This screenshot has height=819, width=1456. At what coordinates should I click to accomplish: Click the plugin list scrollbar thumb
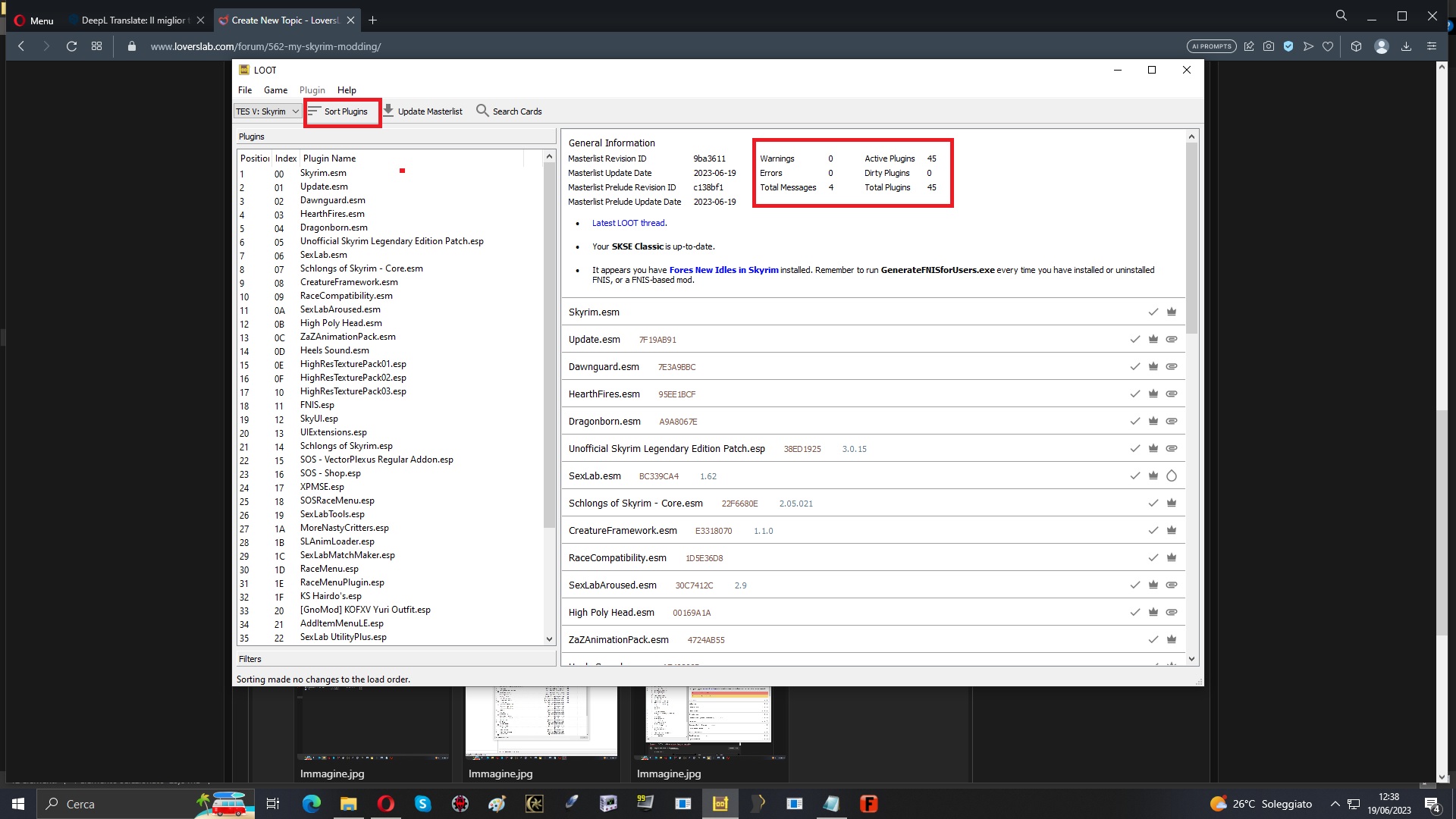(x=549, y=345)
